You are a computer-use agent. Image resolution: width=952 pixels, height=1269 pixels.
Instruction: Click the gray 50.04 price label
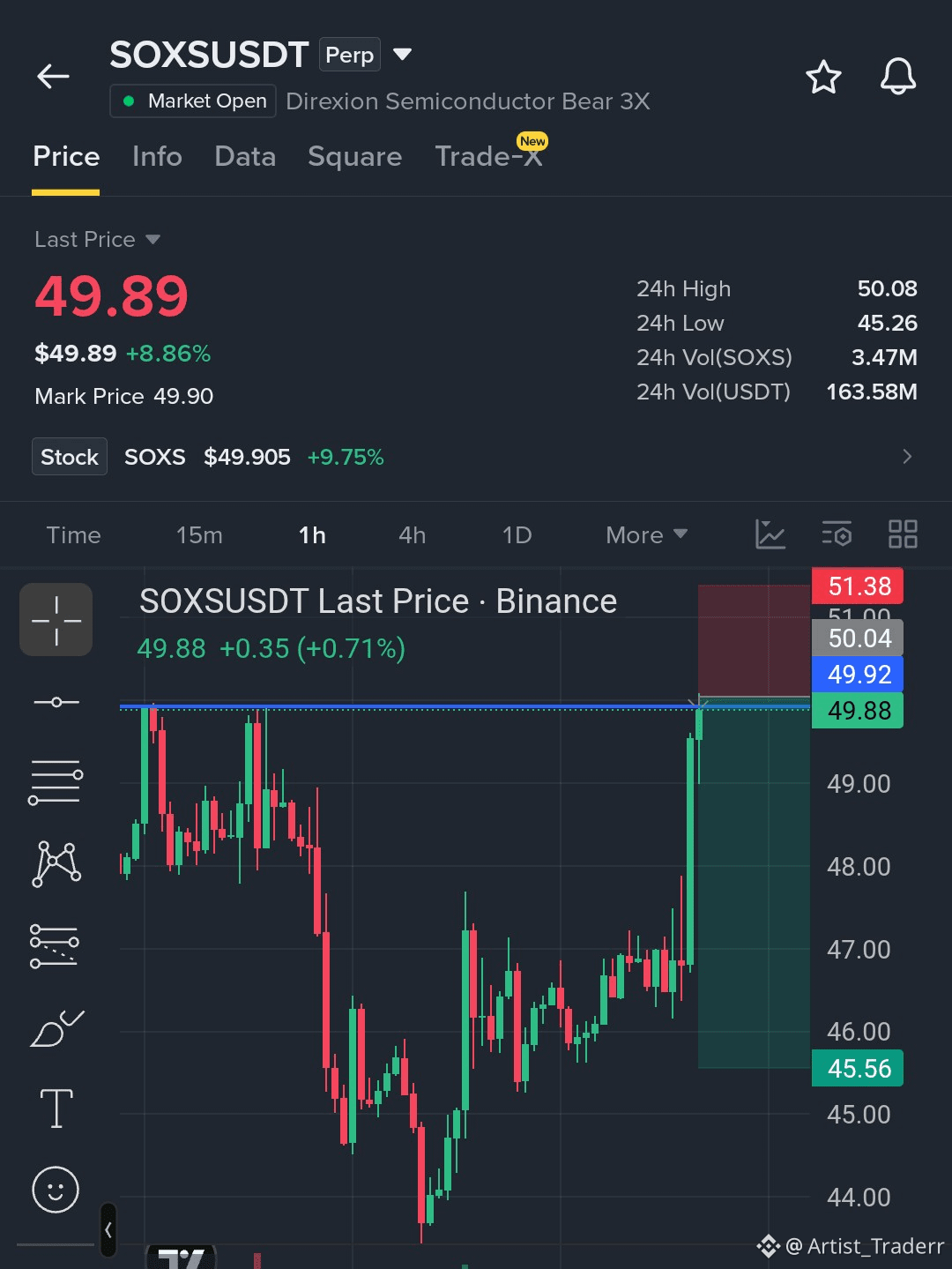[x=858, y=638]
